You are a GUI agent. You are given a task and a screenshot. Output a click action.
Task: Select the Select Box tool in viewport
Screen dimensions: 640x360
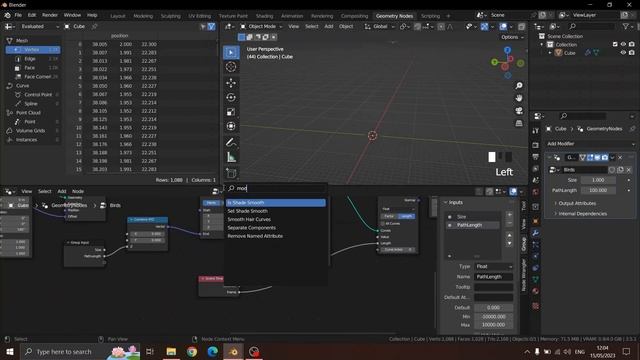coord(231,53)
